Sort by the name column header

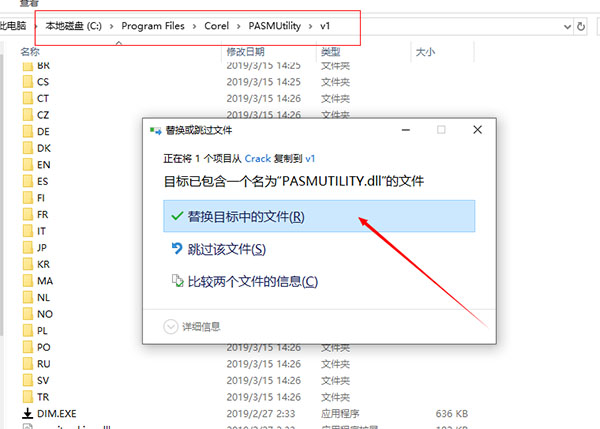click(30, 52)
